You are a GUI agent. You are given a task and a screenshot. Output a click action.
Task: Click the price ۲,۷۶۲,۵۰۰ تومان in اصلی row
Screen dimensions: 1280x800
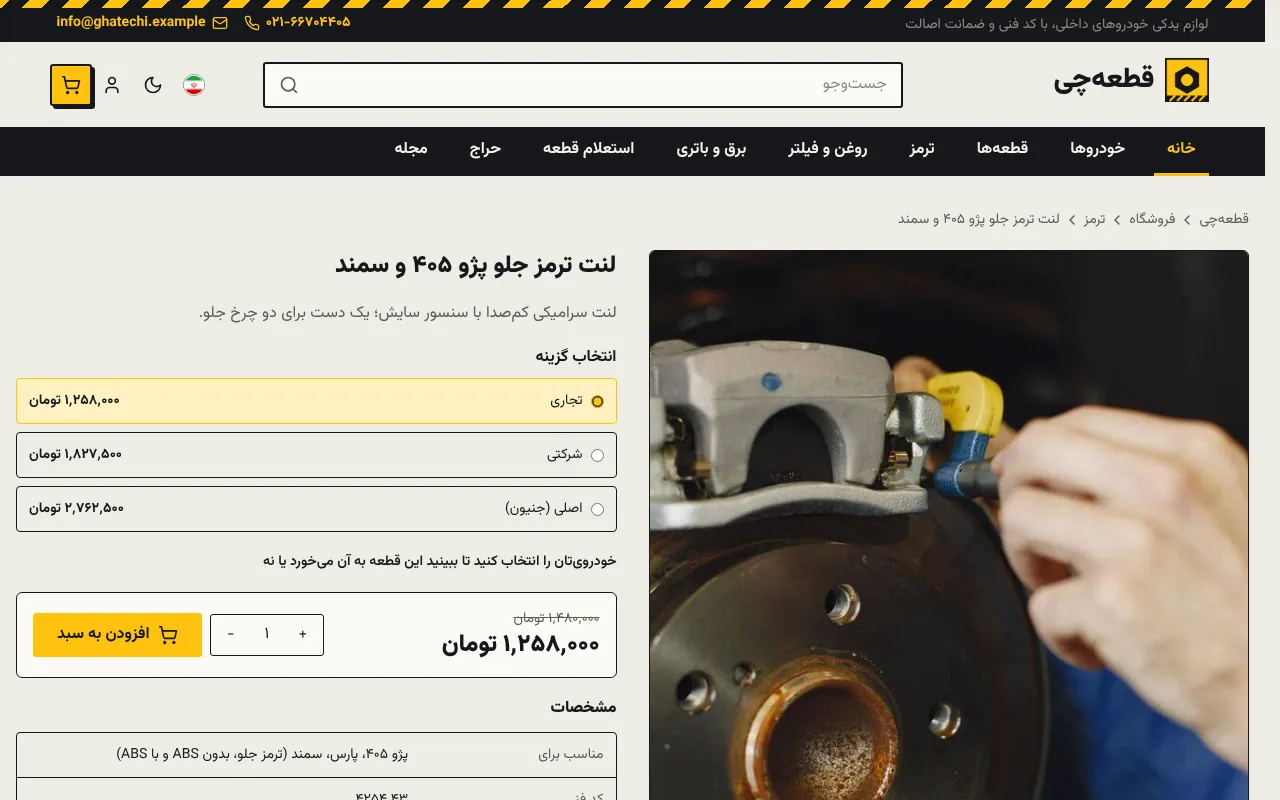76,509
